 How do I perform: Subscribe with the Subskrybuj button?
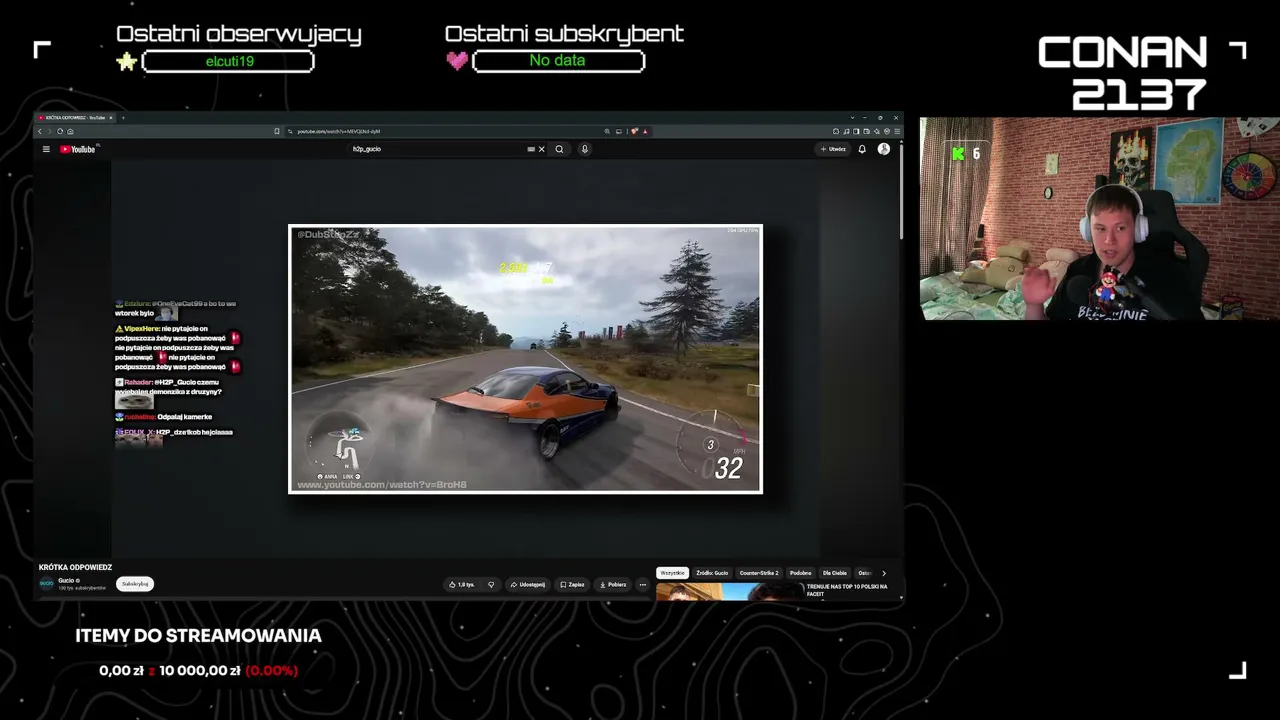tap(135, 584)
